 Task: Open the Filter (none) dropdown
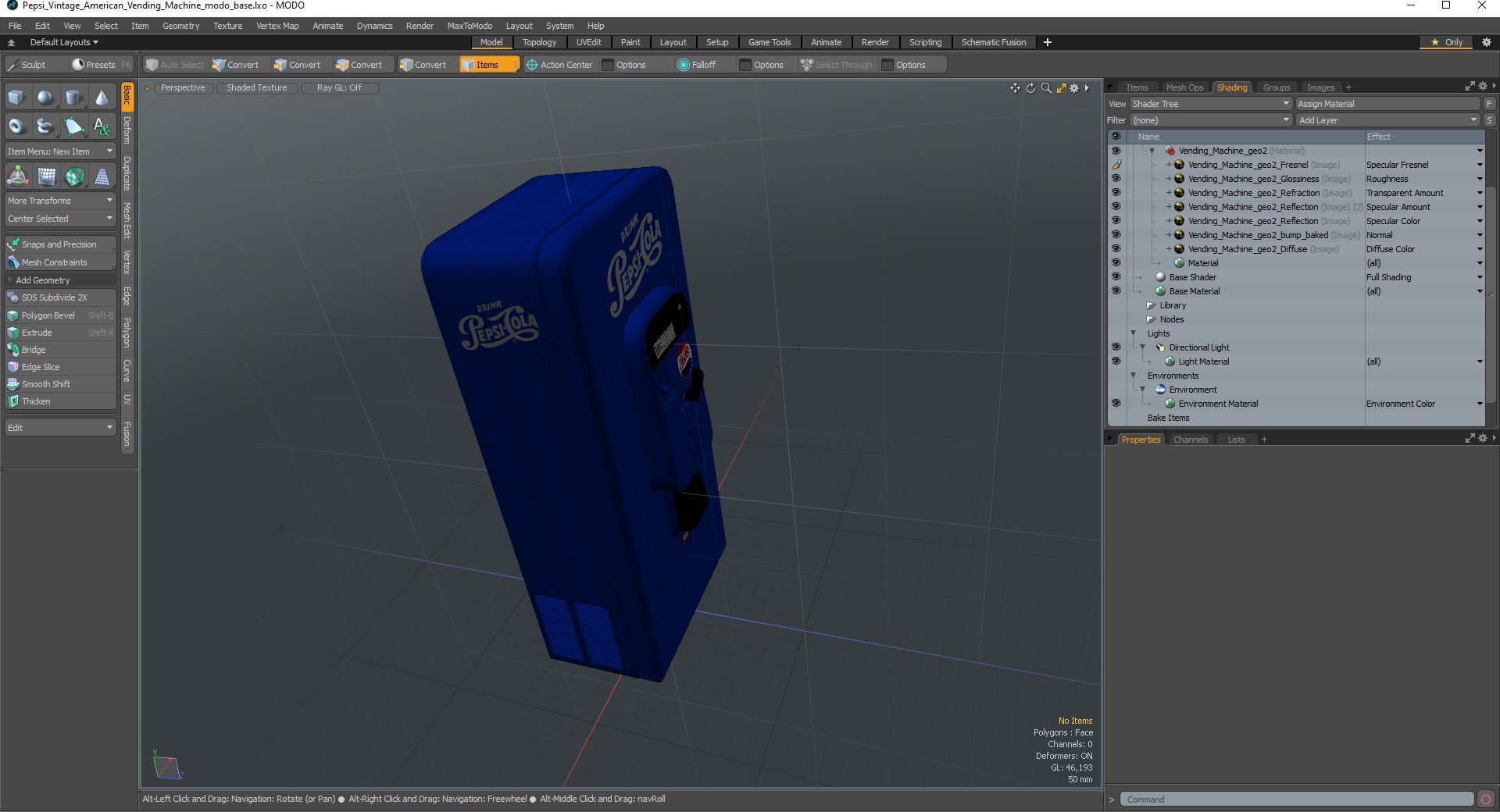pos(1211,120)
